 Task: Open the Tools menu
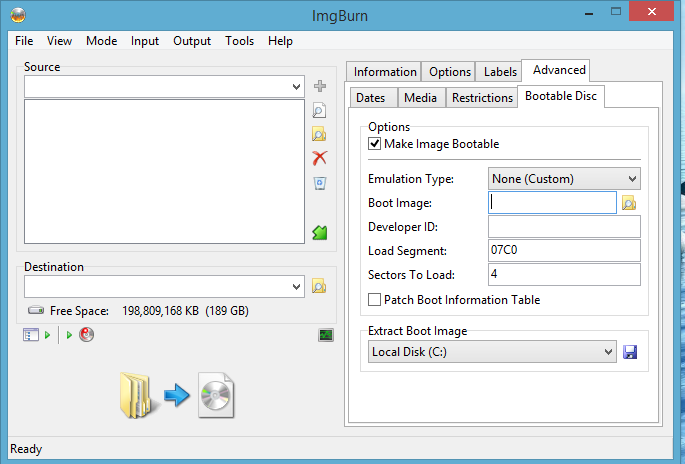tap(240, 41)
